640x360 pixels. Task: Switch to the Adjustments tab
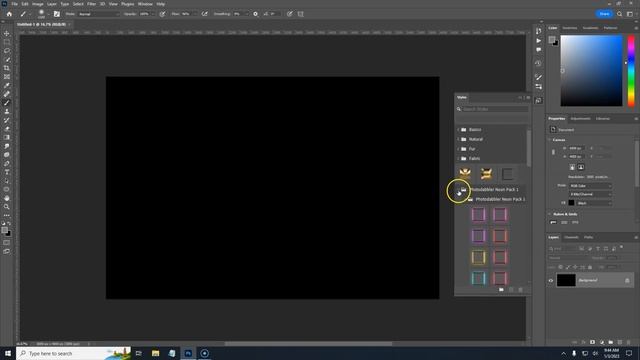[x=580, y=119]
